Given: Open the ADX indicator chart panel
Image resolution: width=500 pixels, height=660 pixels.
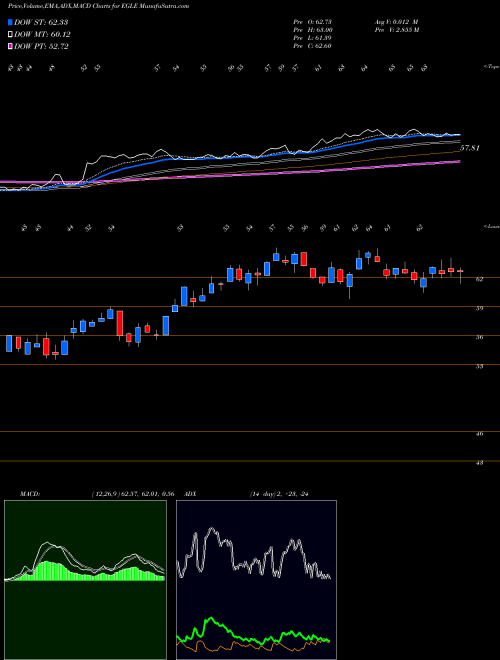Looking at the screenshot, I should click(x=256, y=580).
